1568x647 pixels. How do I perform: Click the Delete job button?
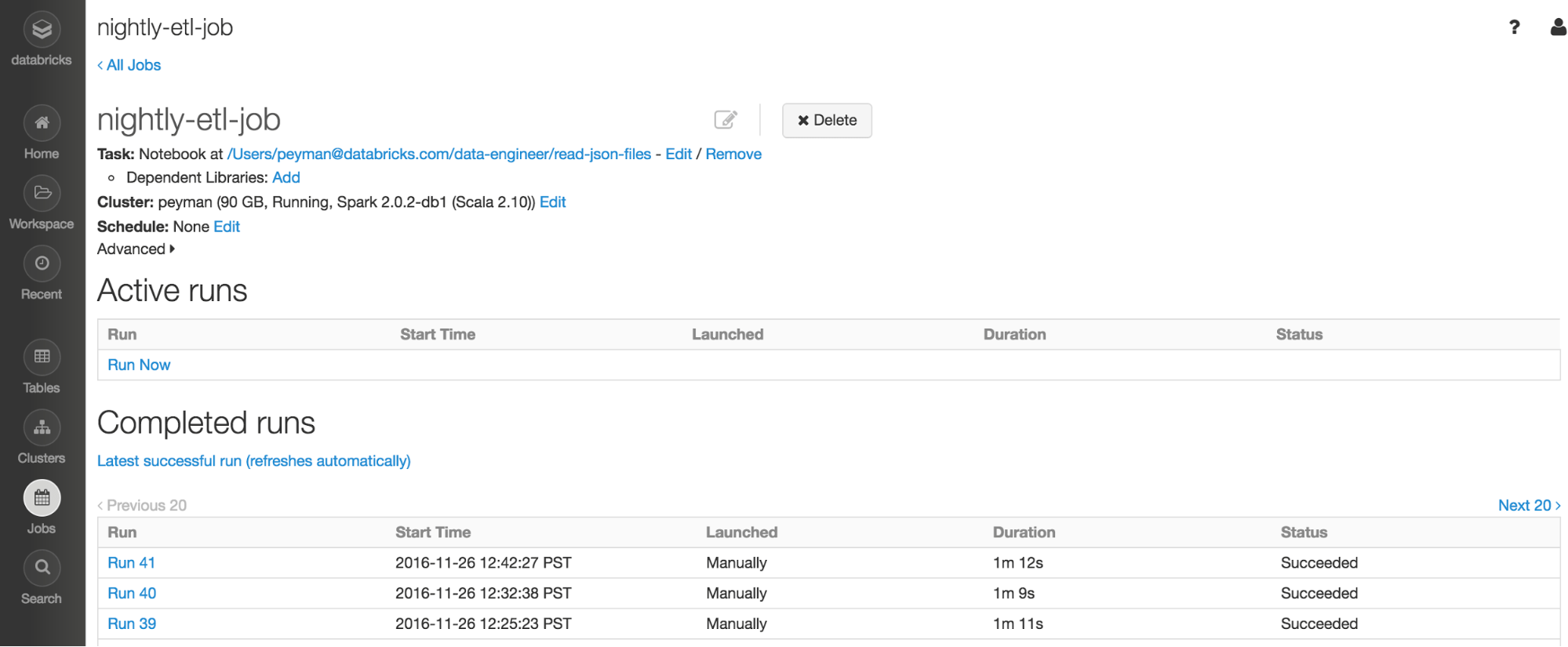point(827,121)
